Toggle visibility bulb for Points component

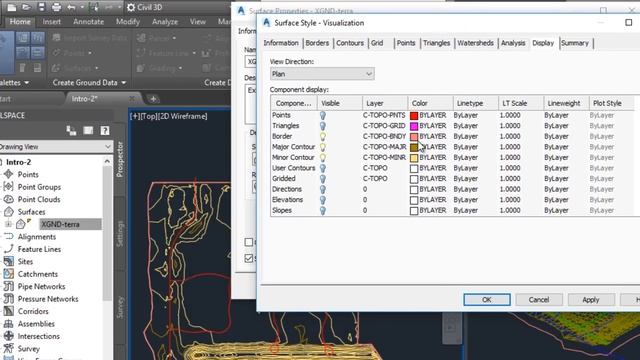click(323, 116)
